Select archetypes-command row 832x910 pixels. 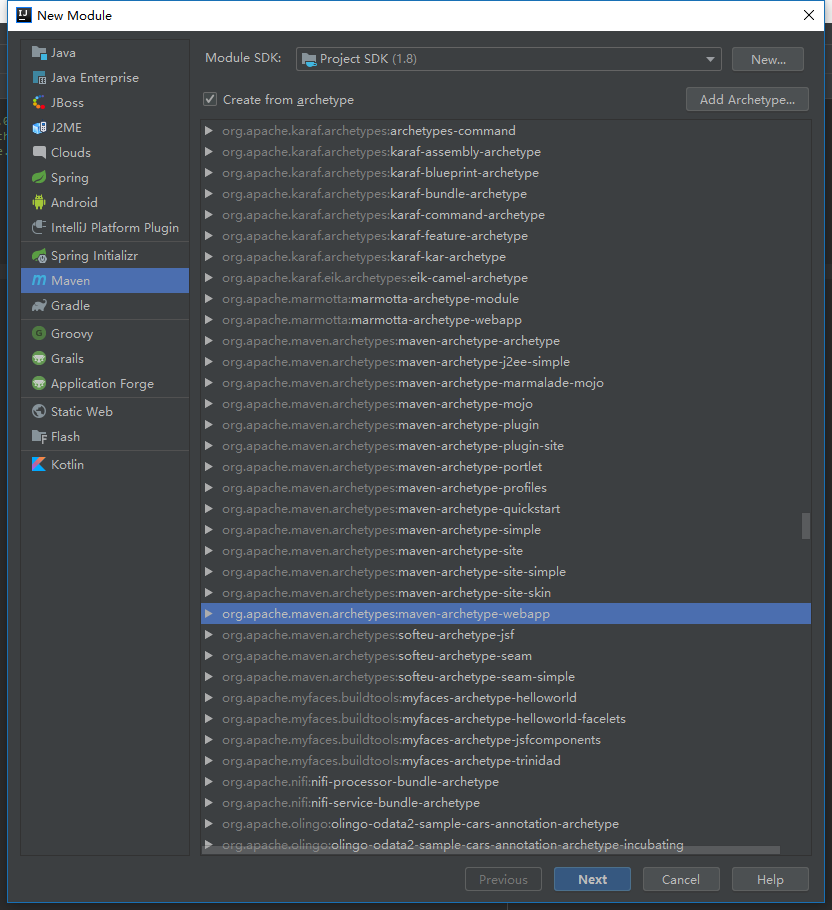point(505,131)
